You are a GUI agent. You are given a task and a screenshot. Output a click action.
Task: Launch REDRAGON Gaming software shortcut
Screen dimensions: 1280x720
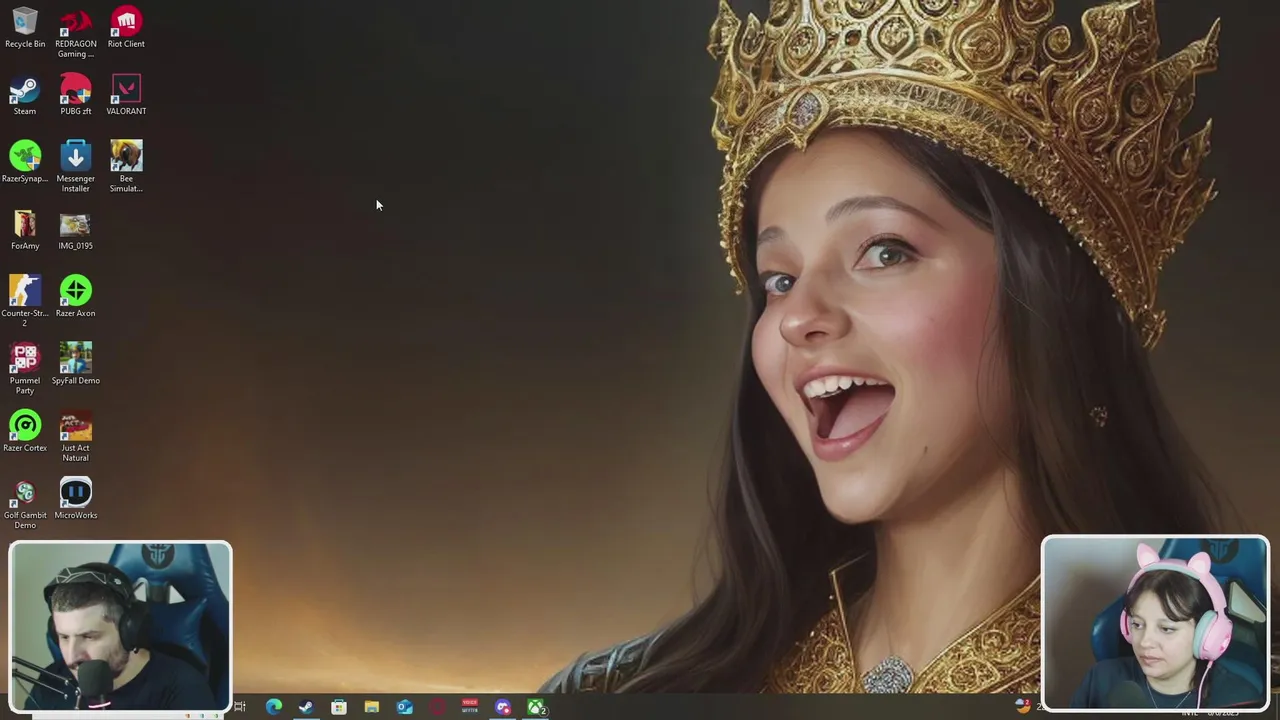(76, 32)
